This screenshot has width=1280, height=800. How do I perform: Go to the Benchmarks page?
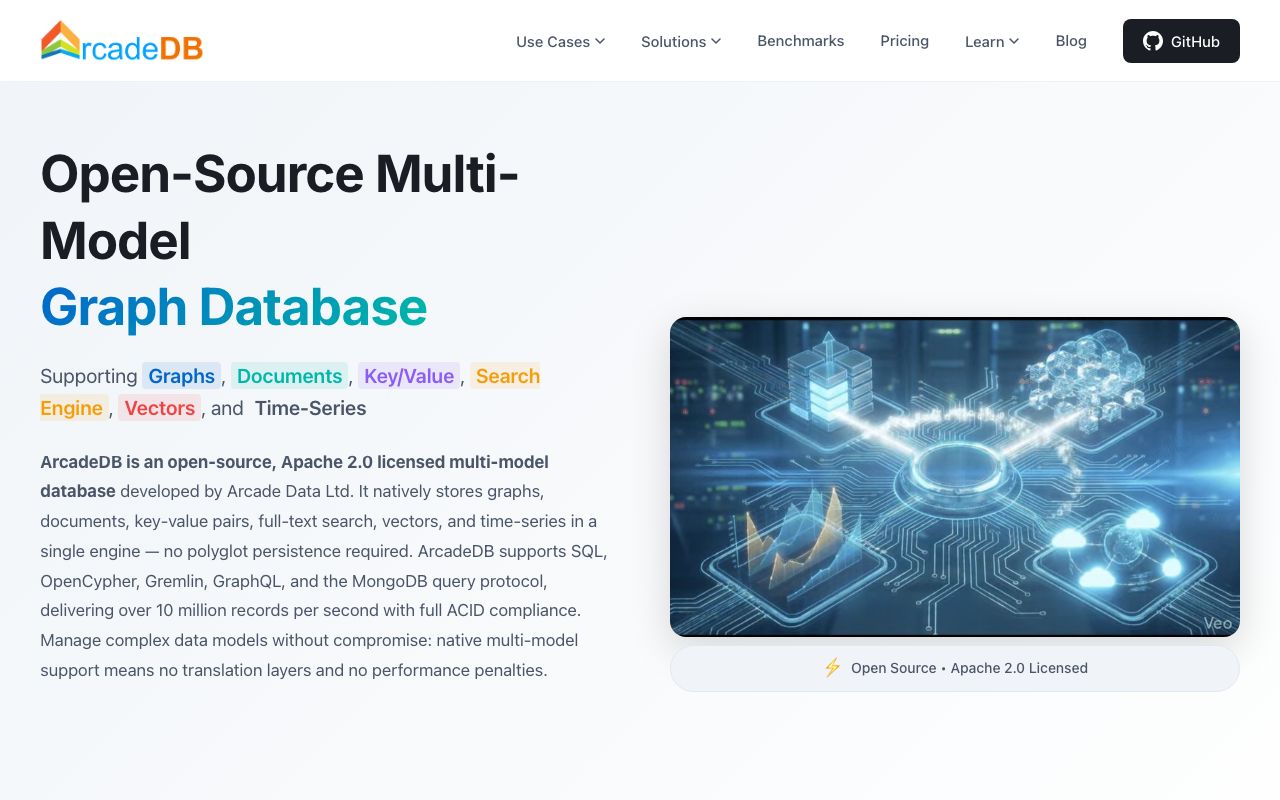point(801,41)
